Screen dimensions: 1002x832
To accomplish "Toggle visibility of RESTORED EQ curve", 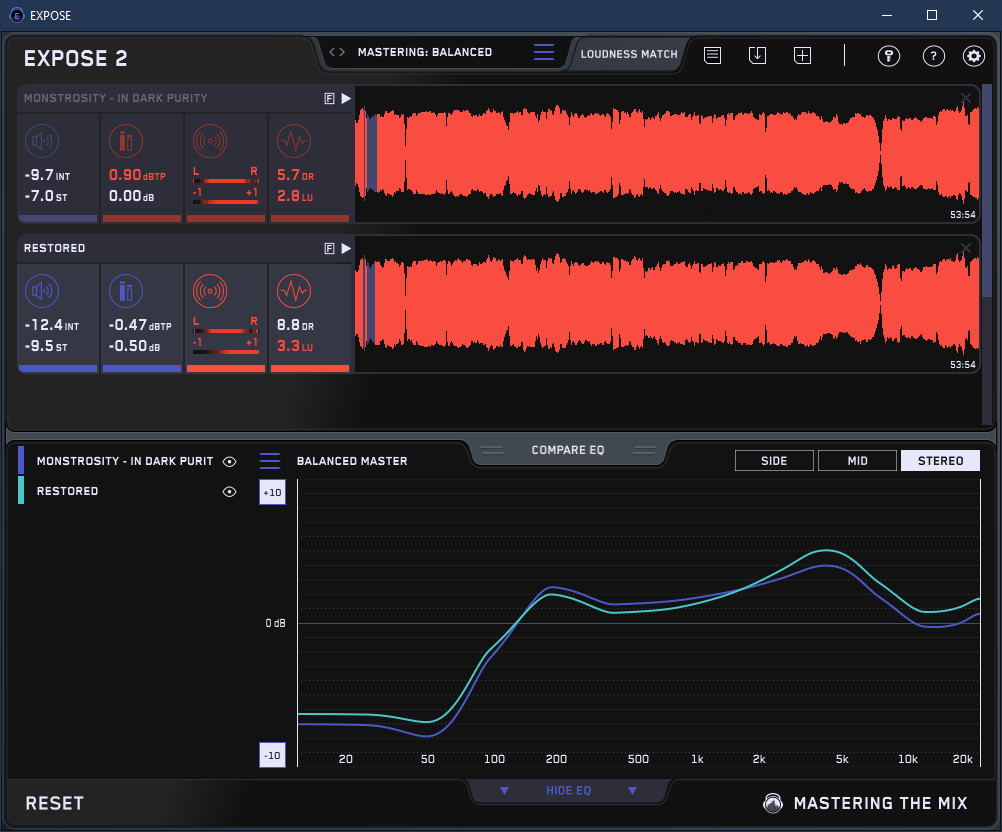I will (x=229, y=491).
